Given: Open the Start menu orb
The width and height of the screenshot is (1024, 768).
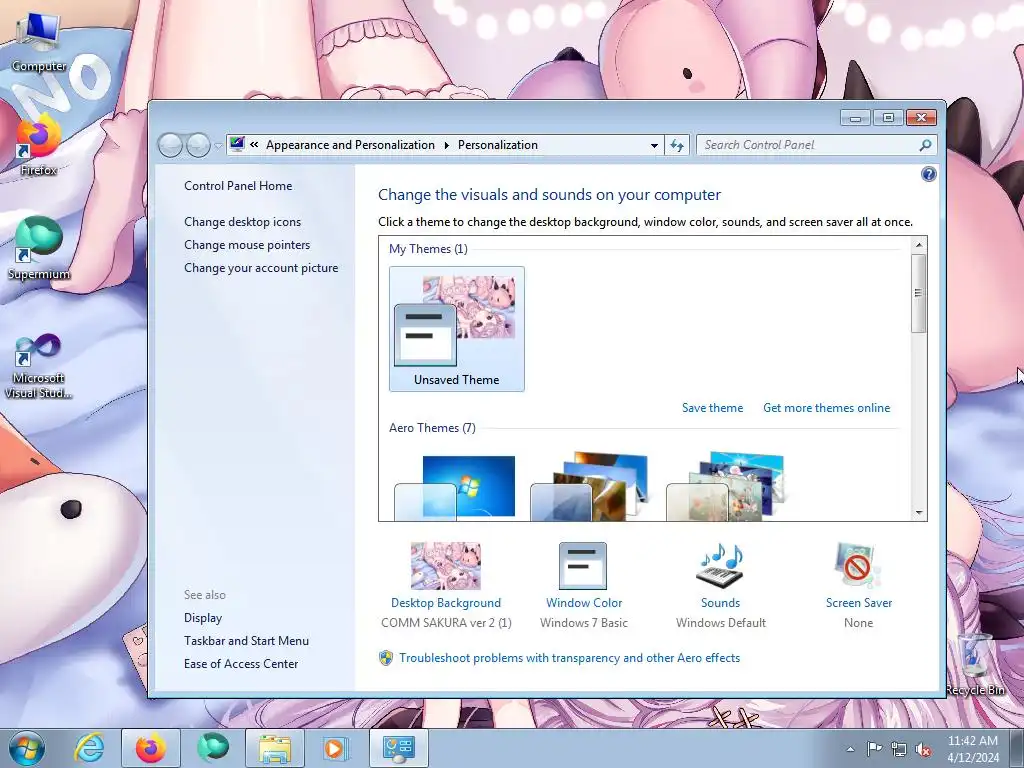Looking at the screenshot, I should coord(26,748).
